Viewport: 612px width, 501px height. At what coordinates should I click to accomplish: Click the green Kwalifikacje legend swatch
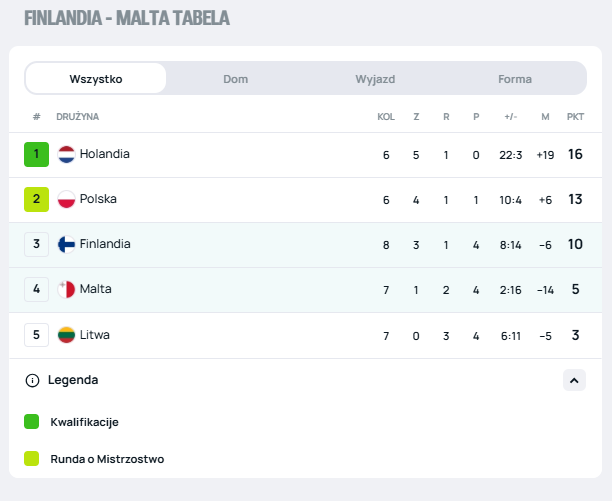click(32, 422)
